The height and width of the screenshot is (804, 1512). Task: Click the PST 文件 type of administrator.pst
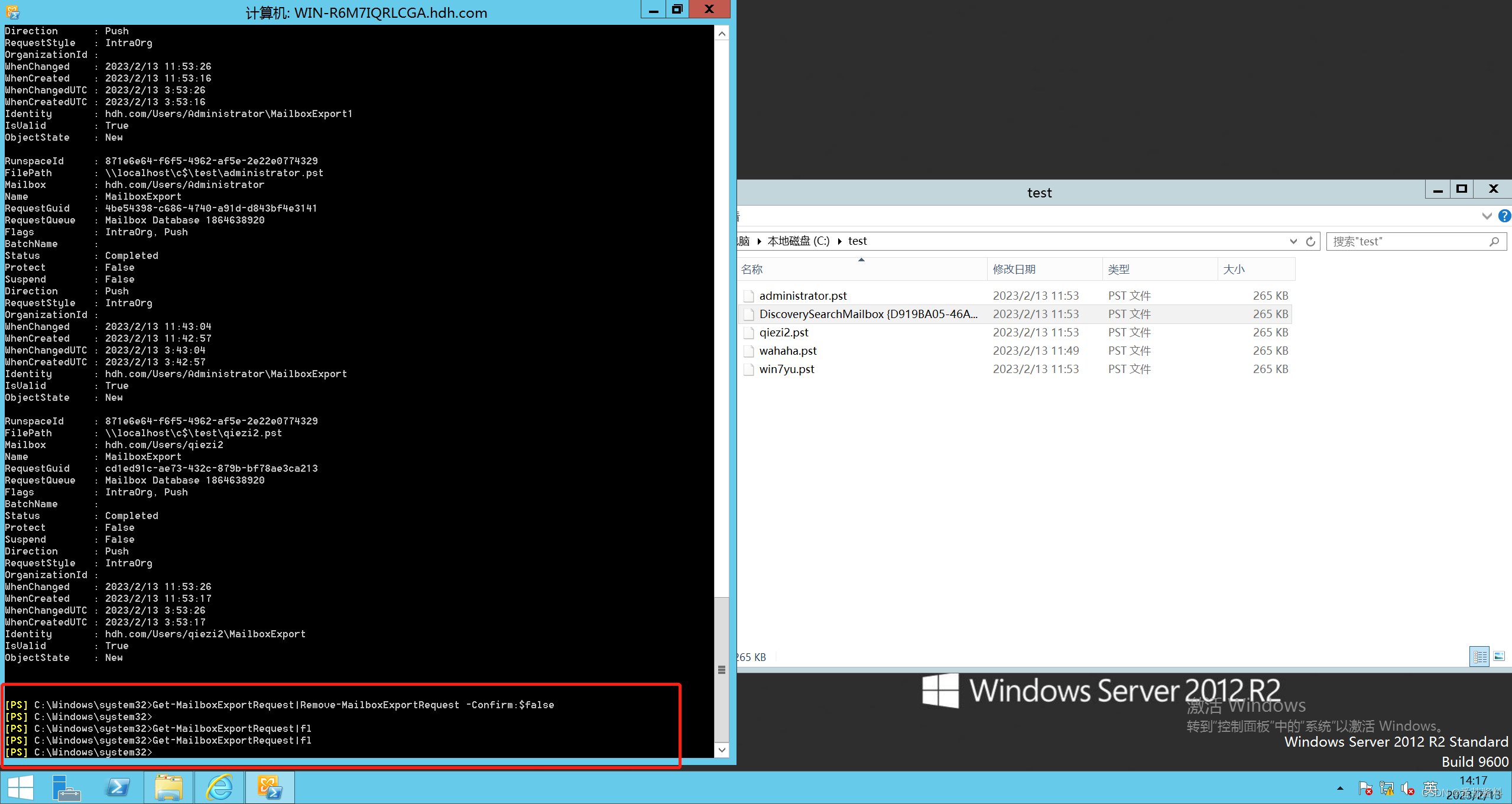(x=1129, y=296)
